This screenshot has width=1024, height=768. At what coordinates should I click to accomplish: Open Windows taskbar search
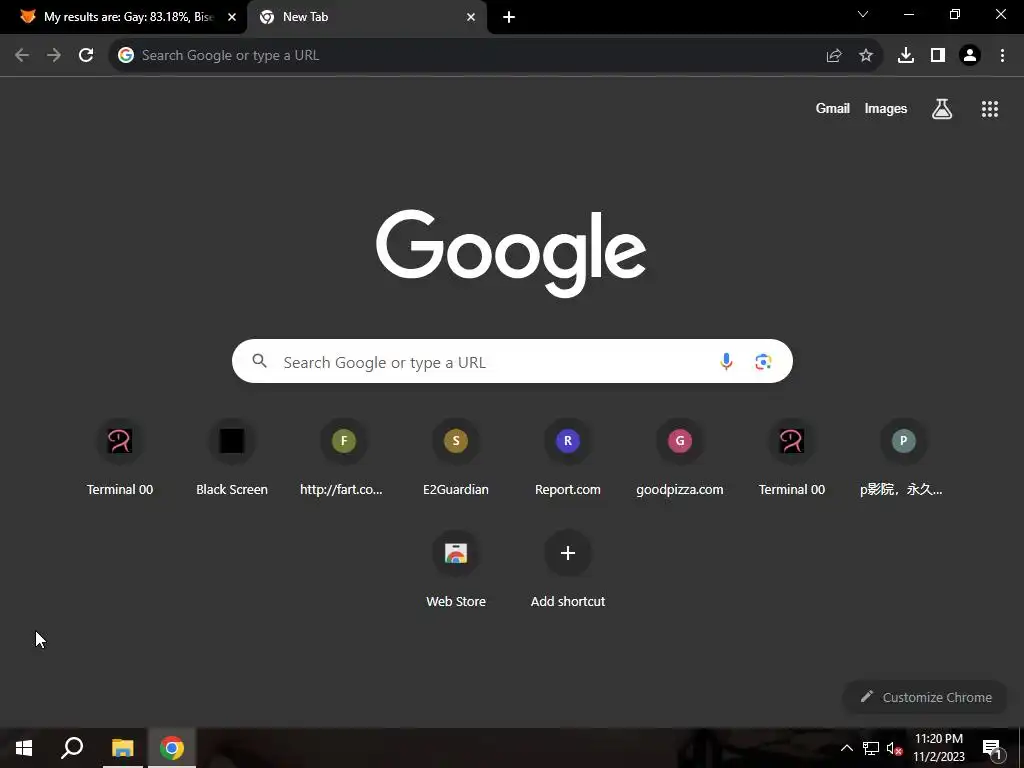pos(72,748)
